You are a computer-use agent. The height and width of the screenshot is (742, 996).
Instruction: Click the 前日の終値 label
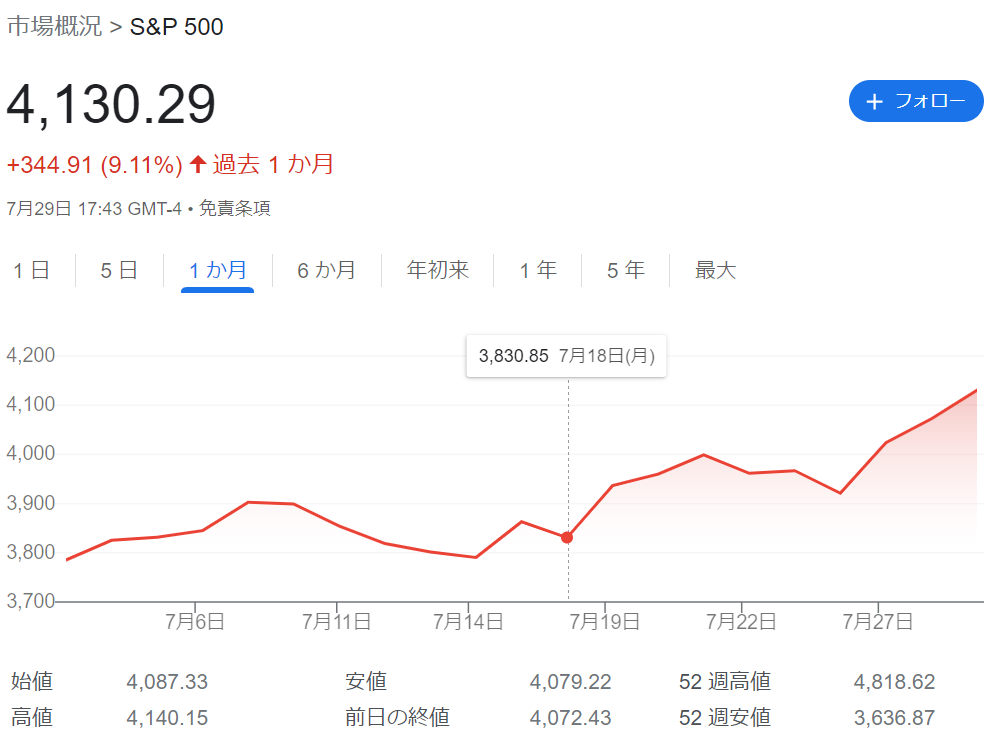(398, 717)
